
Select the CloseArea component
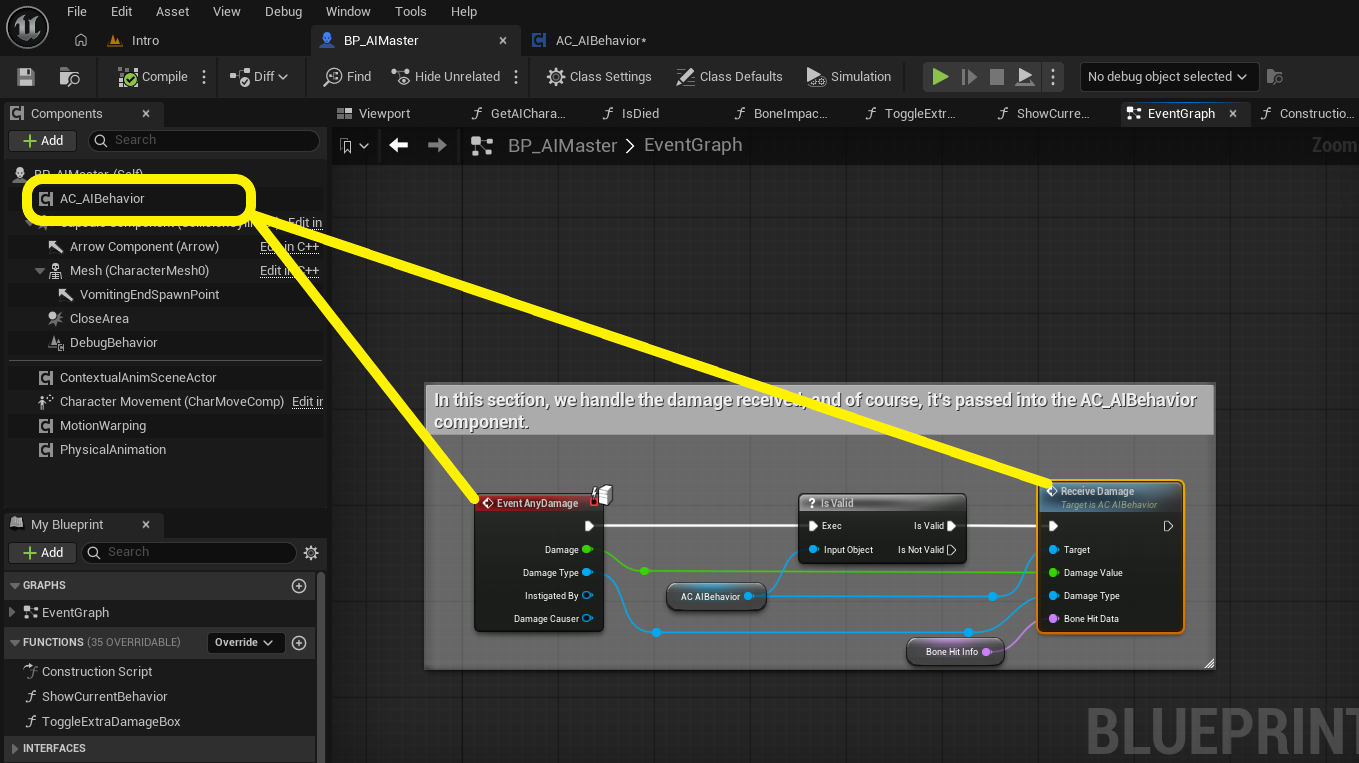[99, 319]
